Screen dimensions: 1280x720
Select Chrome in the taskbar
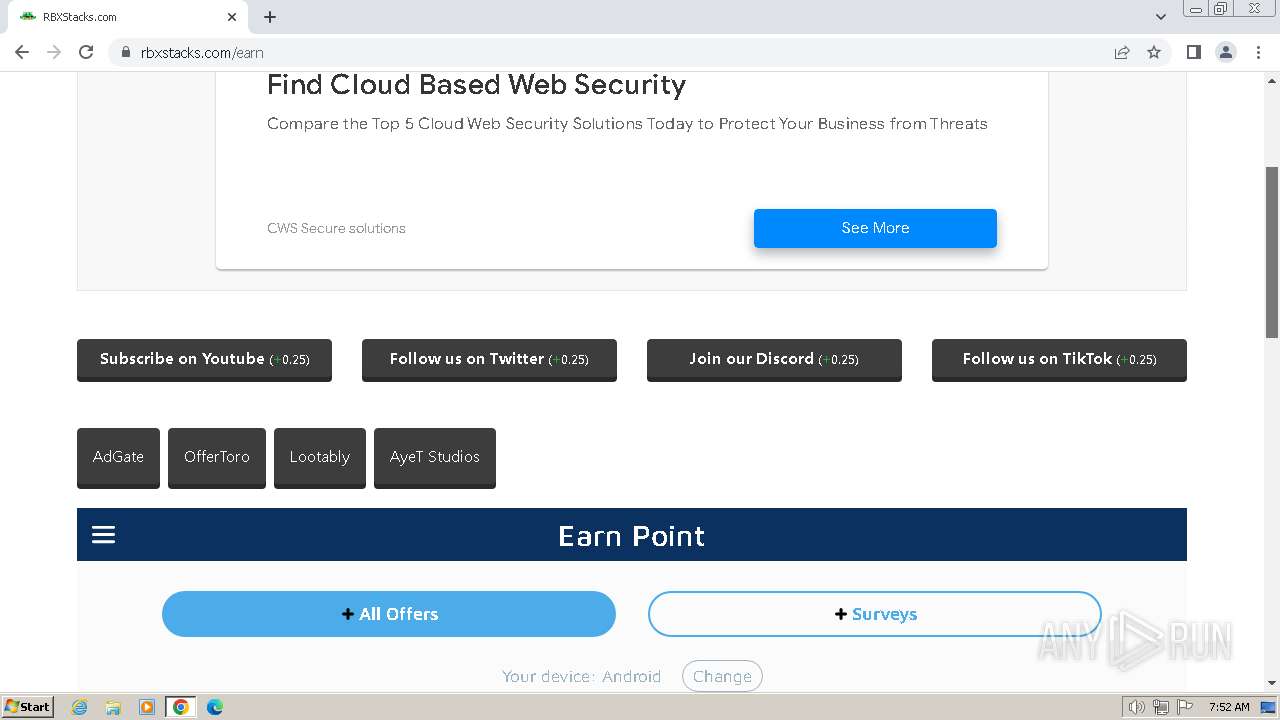point(181,707)
